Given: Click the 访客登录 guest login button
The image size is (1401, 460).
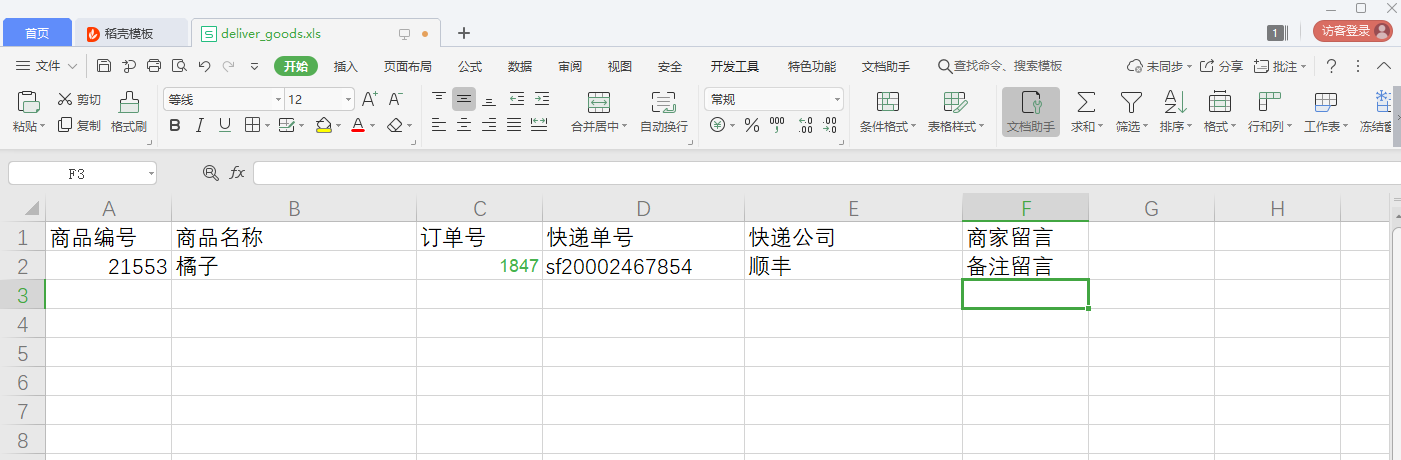Looking at the screenshot, I should point(1353,31).
